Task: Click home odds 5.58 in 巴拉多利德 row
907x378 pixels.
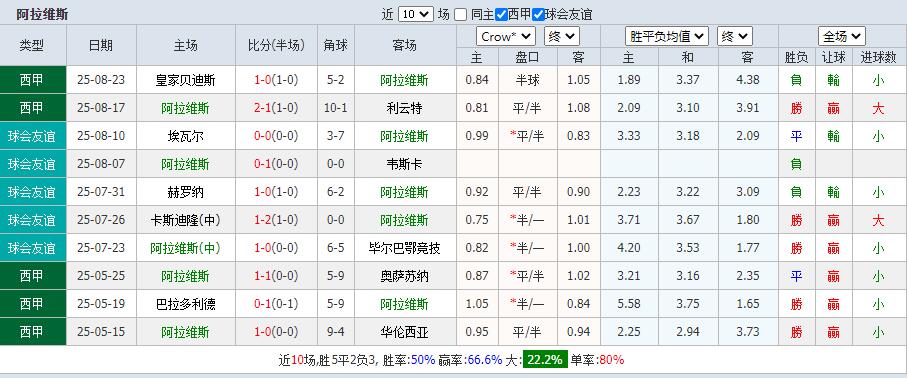Action: 629,304
